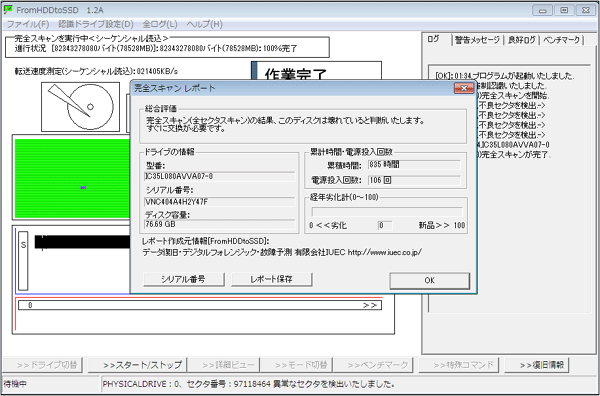
Task: Click the レポート保存 button
Action: (272, 279)
